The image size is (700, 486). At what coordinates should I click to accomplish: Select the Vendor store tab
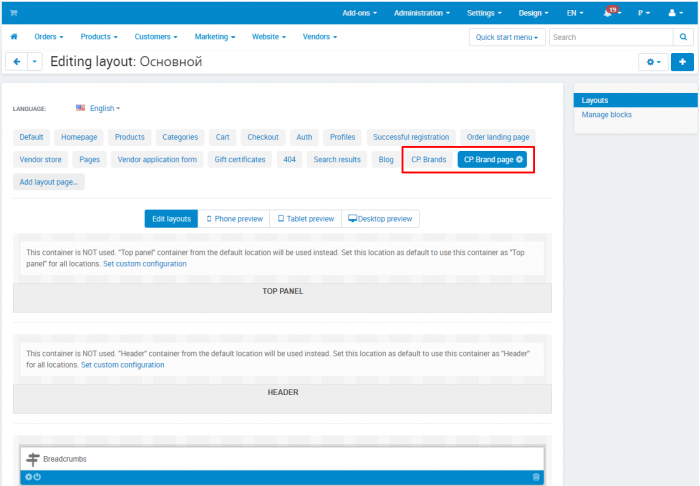click(x=41, y=159)
